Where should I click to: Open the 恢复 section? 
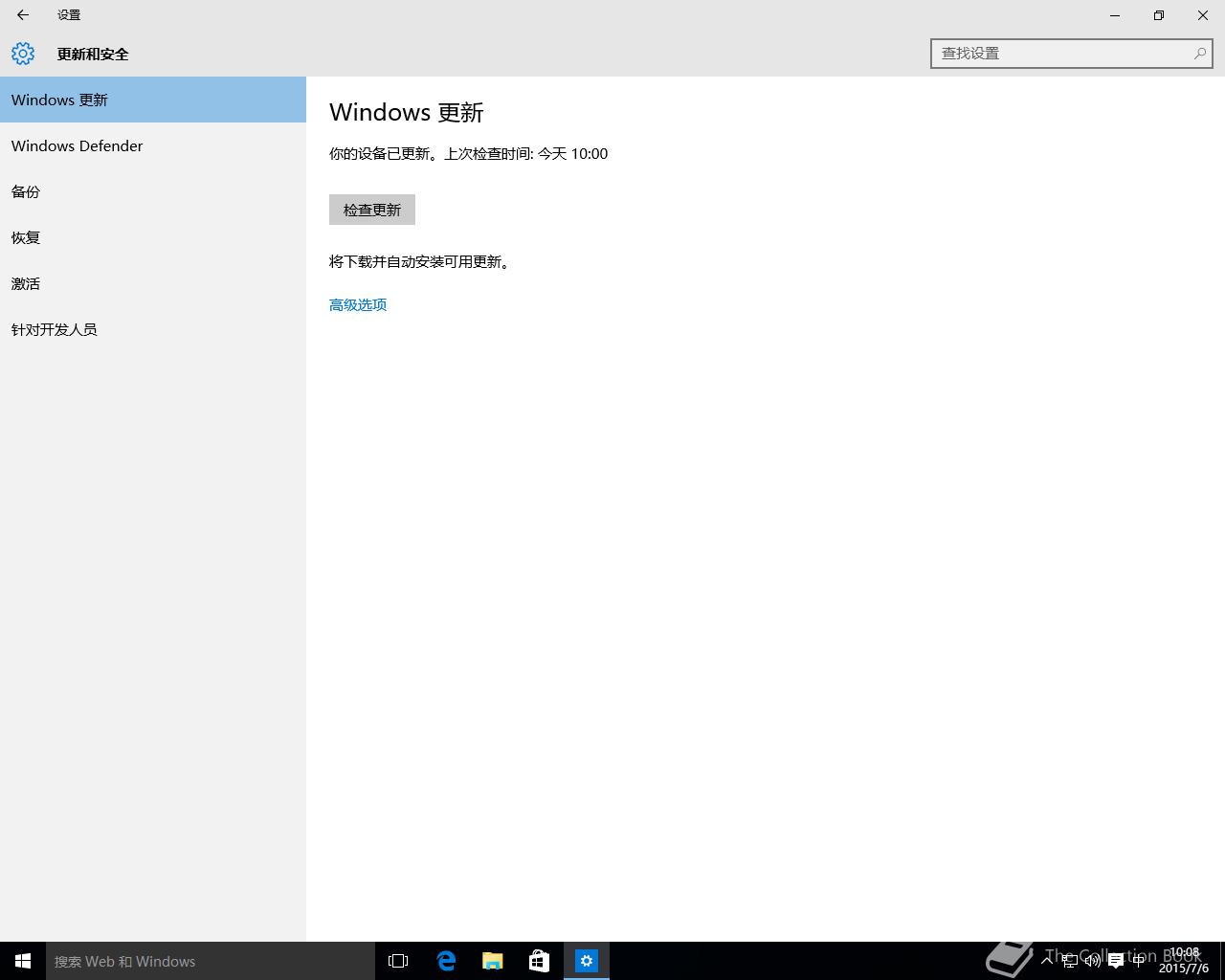(153, 237)
